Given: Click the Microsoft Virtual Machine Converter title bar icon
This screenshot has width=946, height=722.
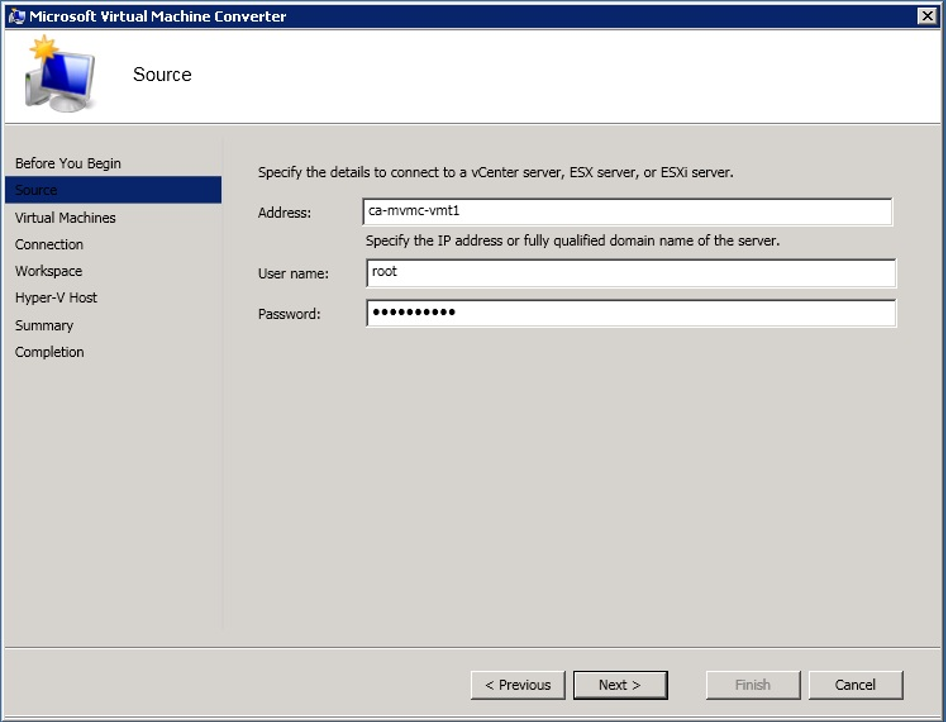Looking at the screenshot, I should 16,16.
